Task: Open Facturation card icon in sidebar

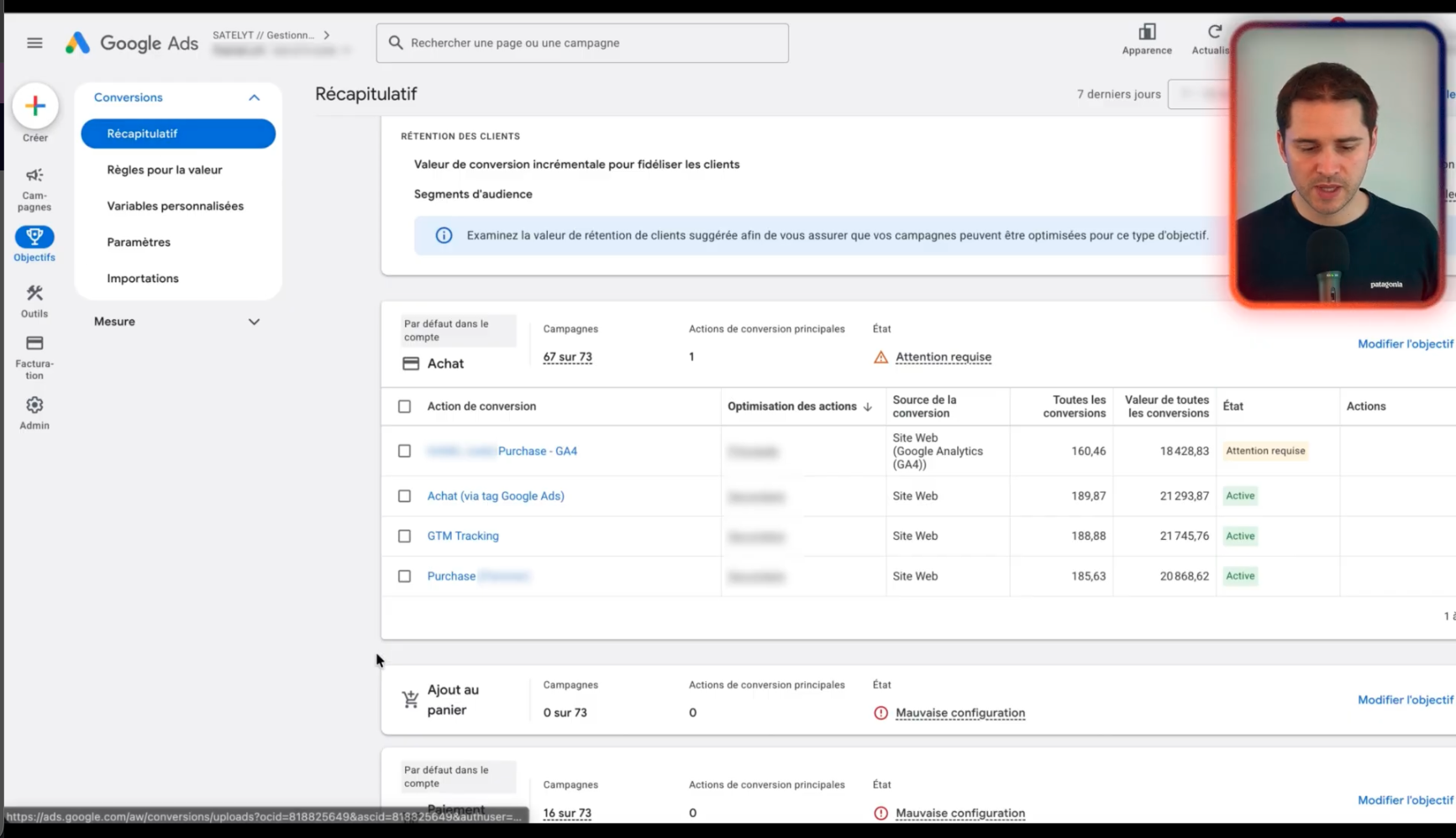Action: [34, 343]
